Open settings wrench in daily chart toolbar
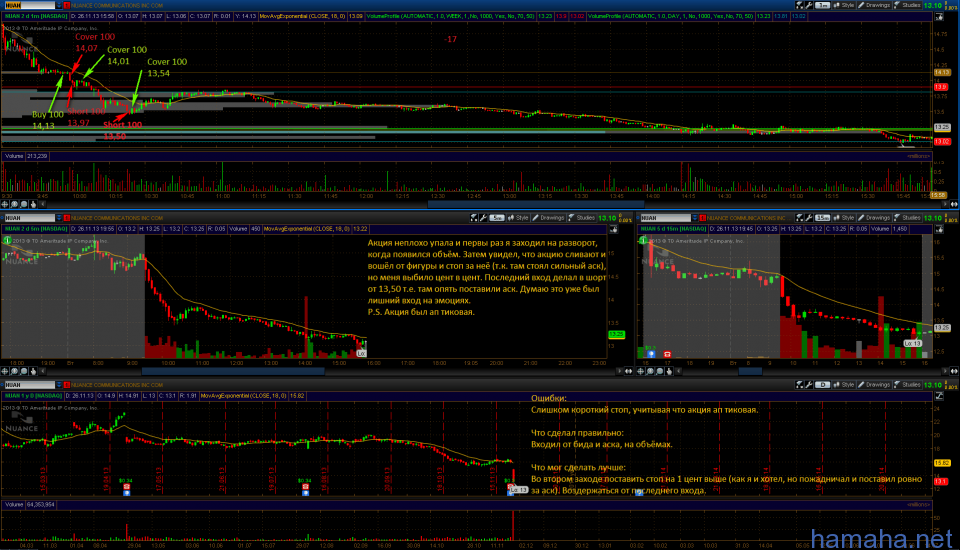960x550 pixels. pos(809,385)
